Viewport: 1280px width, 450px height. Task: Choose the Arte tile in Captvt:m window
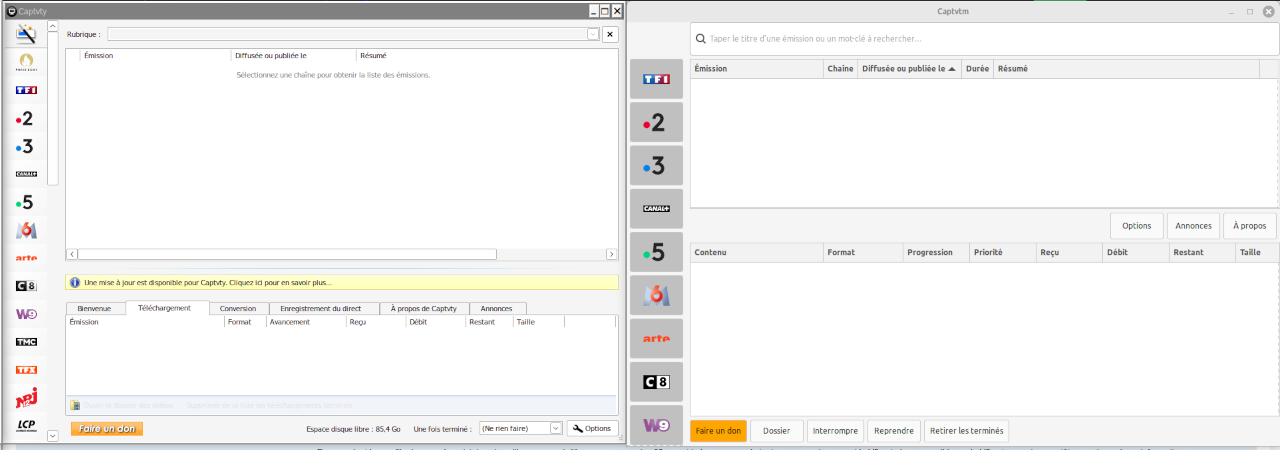pyautogui.click(x=656, y=338)
